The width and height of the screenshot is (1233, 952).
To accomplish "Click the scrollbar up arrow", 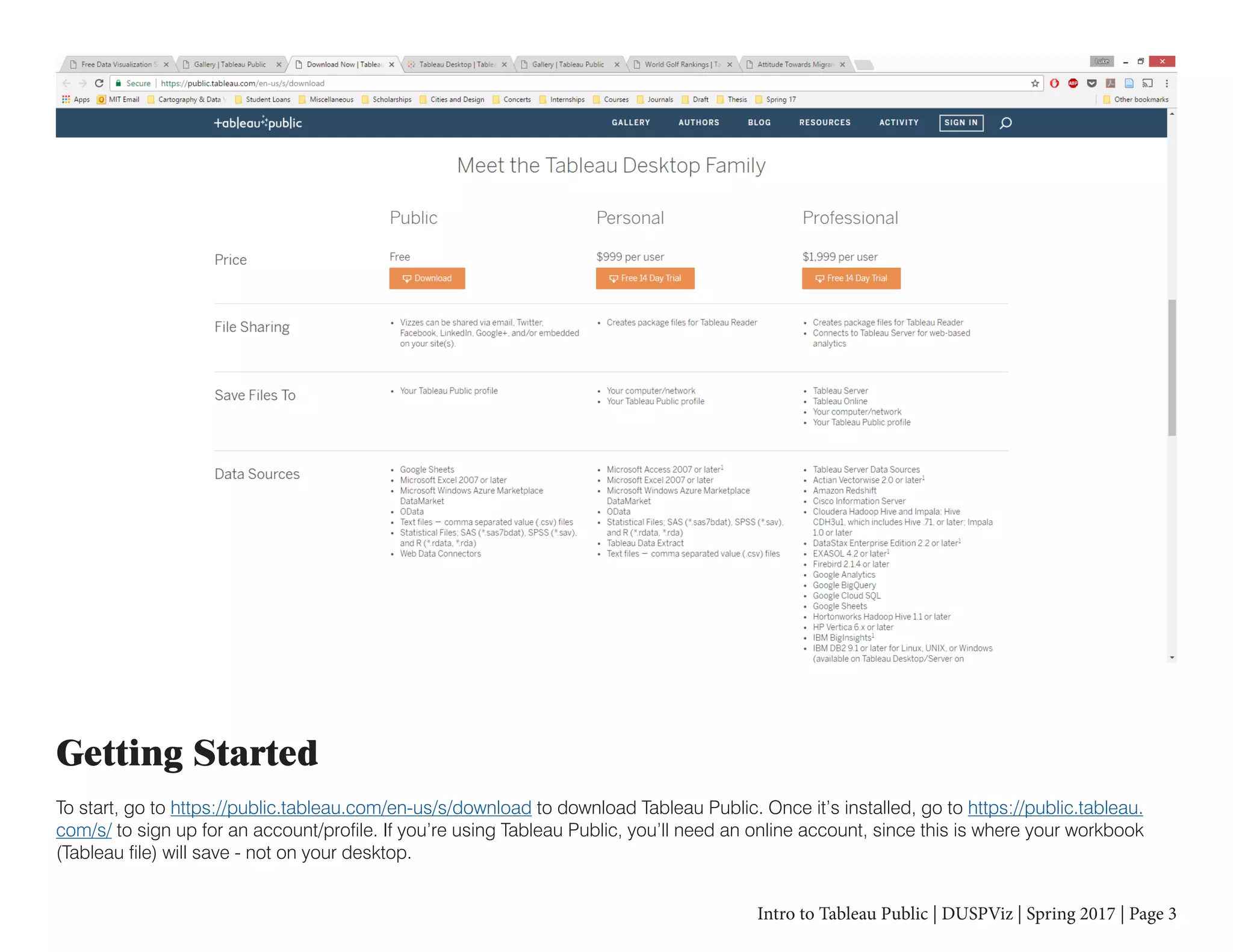I will point(1172,113).
